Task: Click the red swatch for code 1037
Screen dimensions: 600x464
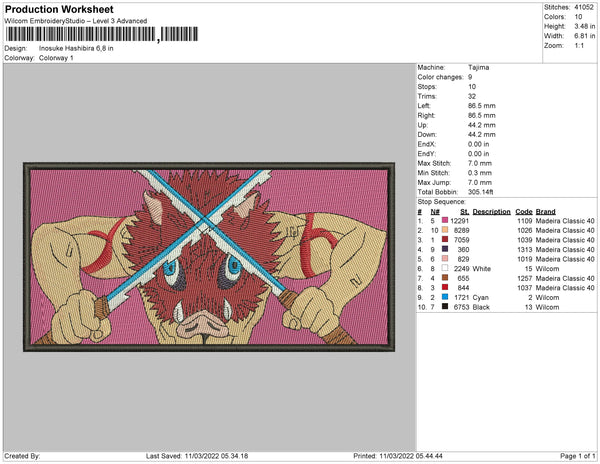Action: pyautogui.click(x=445, y=287)
